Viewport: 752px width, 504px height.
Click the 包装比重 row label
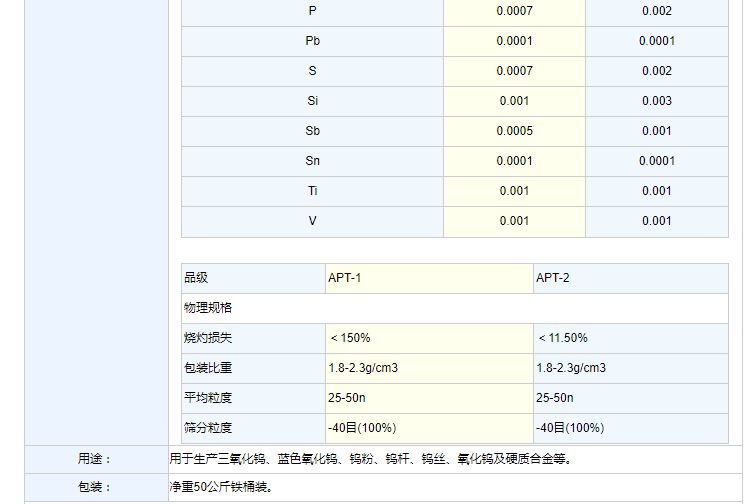(x=208, y=368)
